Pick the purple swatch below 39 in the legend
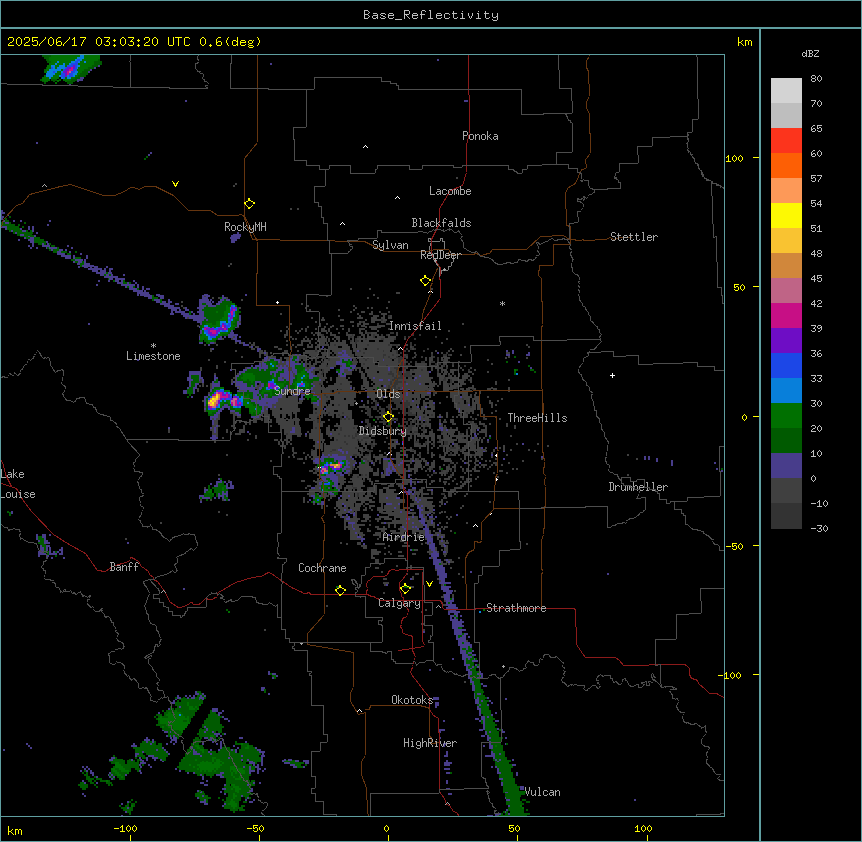The image size is (862, 842). tap(786, 340)
